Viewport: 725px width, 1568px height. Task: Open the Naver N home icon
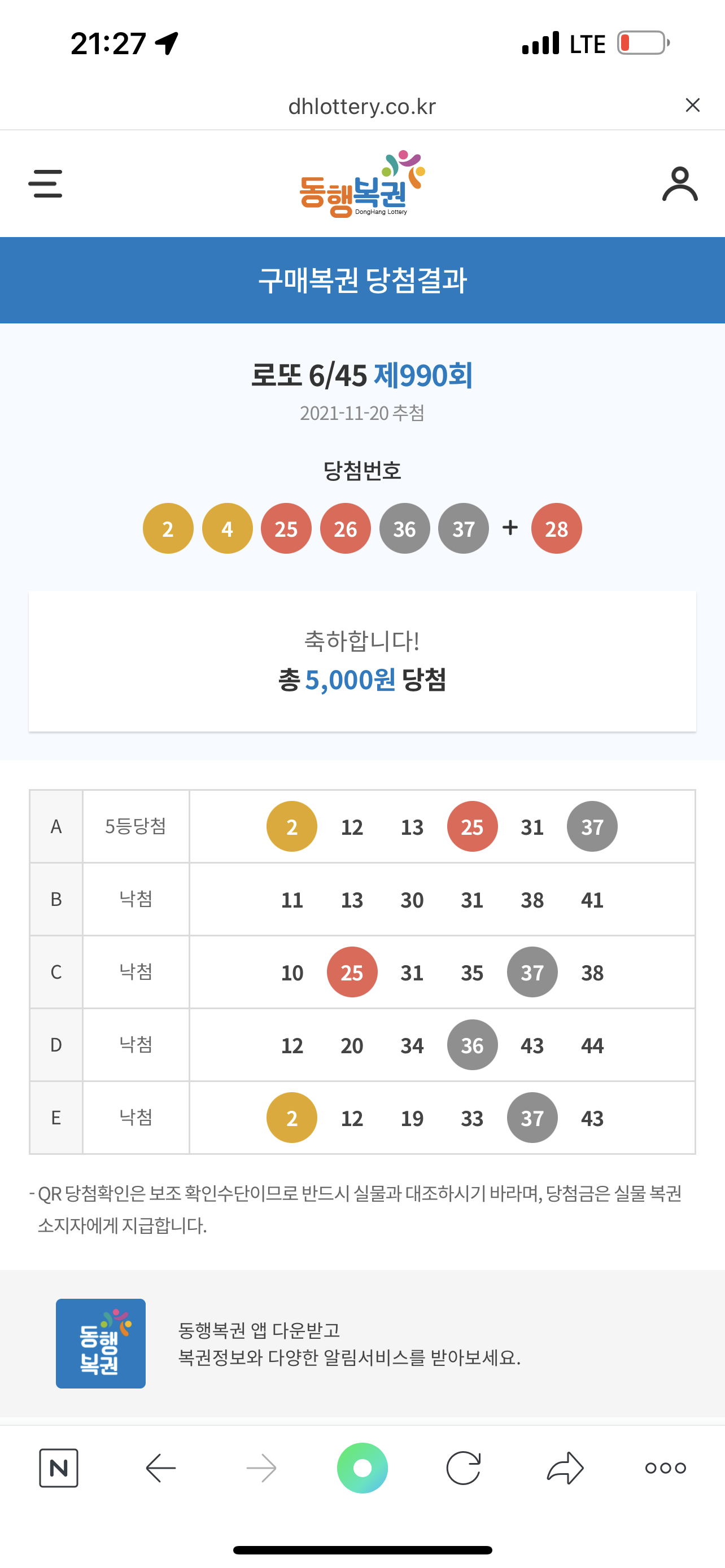click(x=58, y=1468)
